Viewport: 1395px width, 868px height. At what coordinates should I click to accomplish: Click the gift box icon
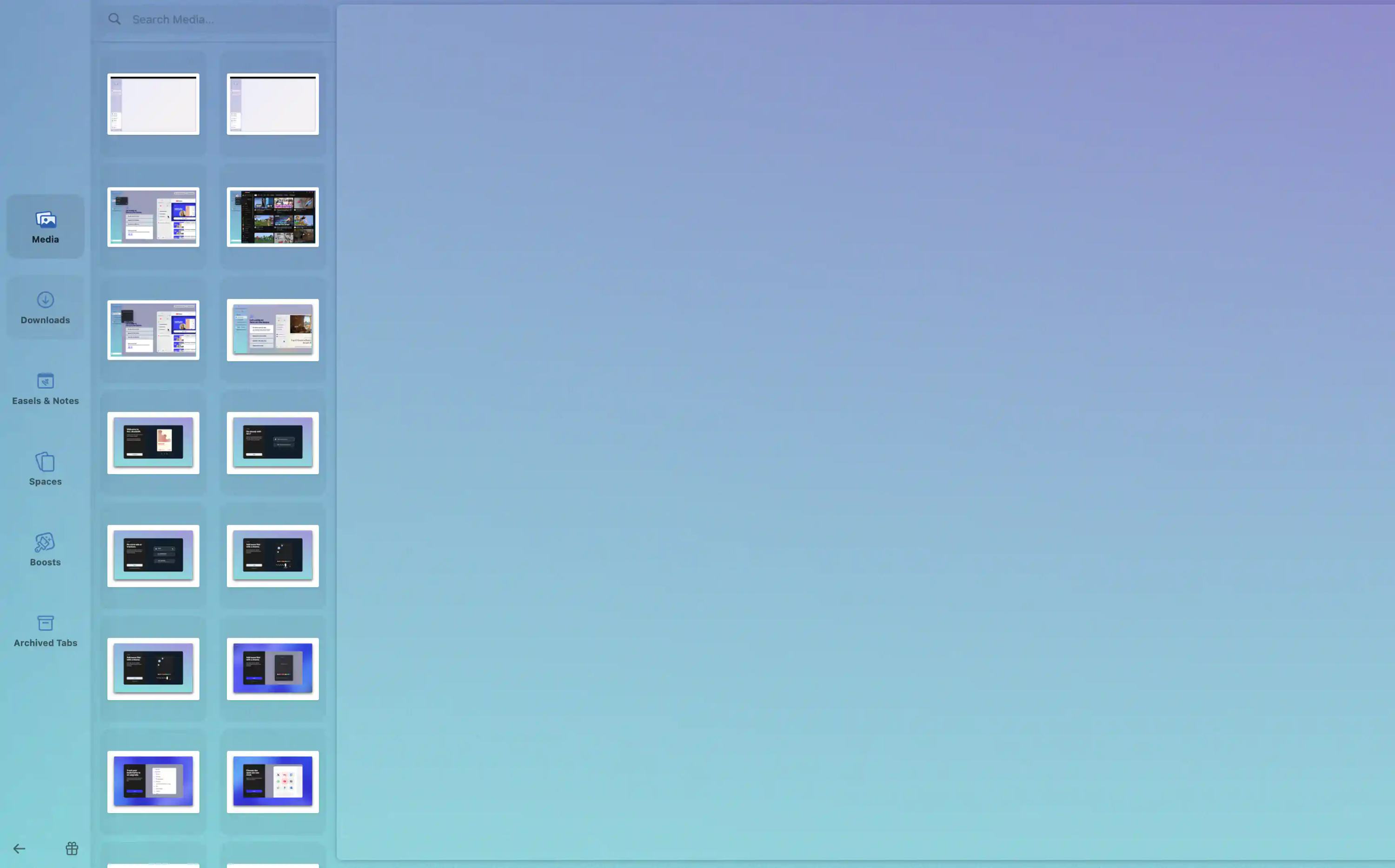coord(72,848)
